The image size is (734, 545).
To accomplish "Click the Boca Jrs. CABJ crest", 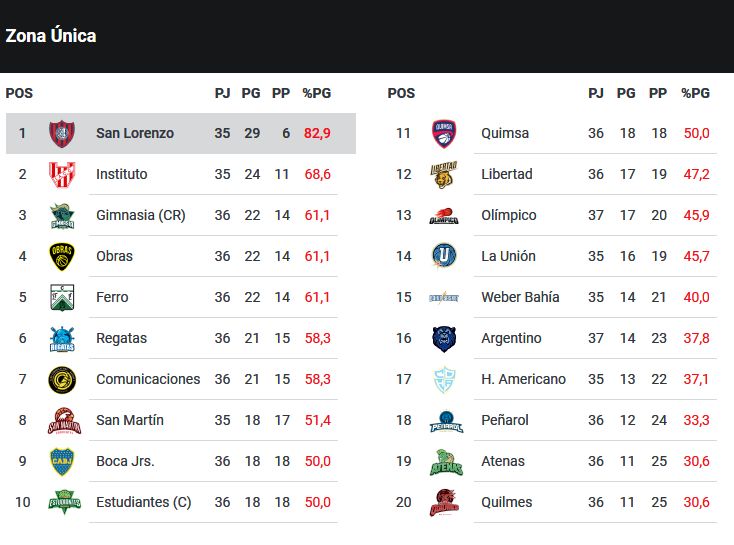I will pos(62,462).
